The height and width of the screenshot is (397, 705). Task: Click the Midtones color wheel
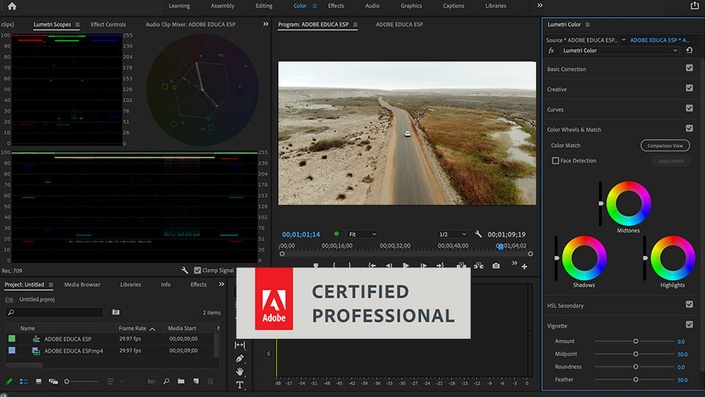point(628,203)
